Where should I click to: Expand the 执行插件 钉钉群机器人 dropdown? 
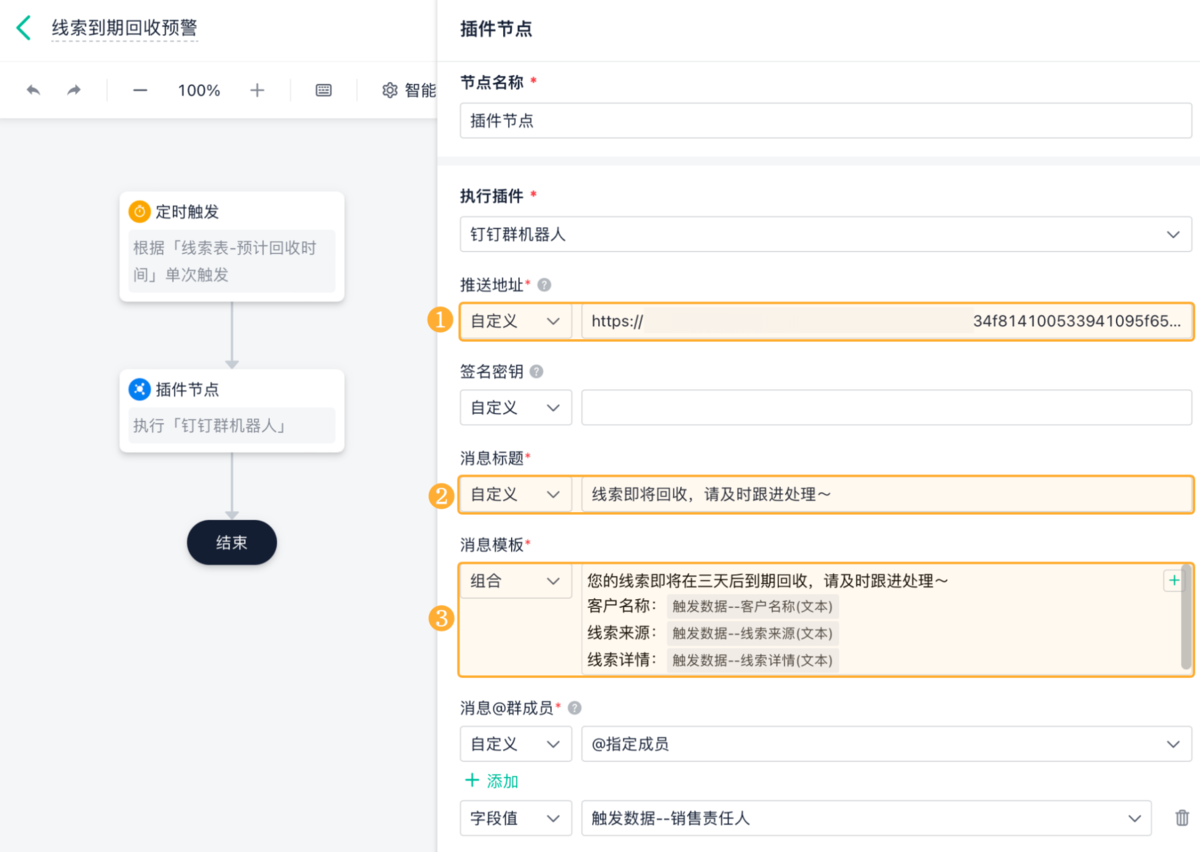[x=825, y=234]
